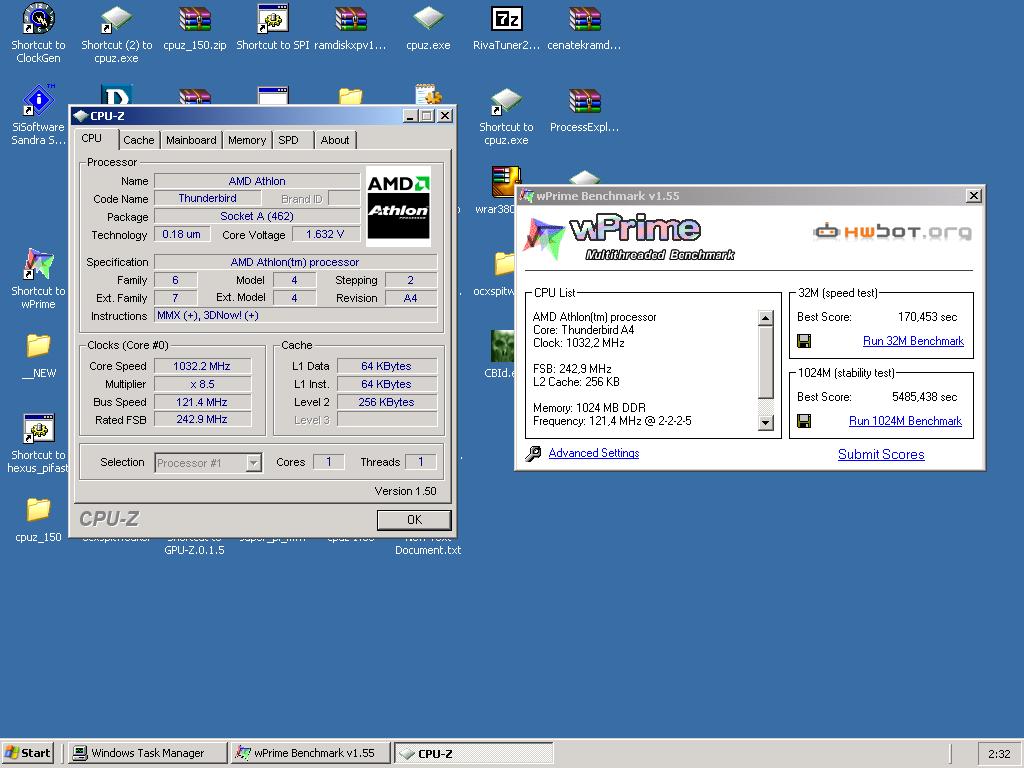The height and width of the screenshot is (768, 1024).
Task: Open the About tab in CPU-Z
Action: click(x=335, y=140)
